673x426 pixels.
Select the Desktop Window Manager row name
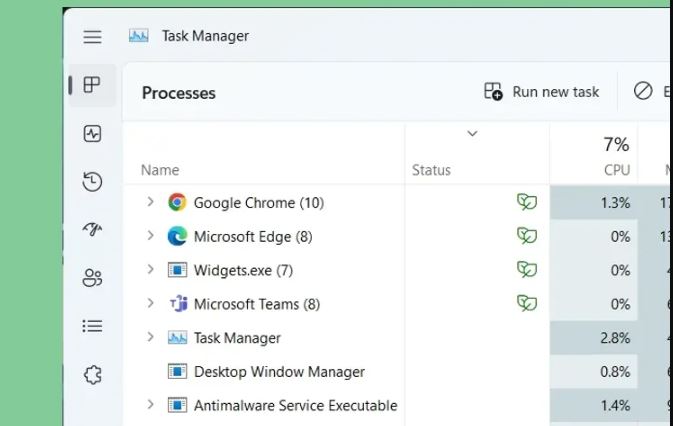[279, 372]
